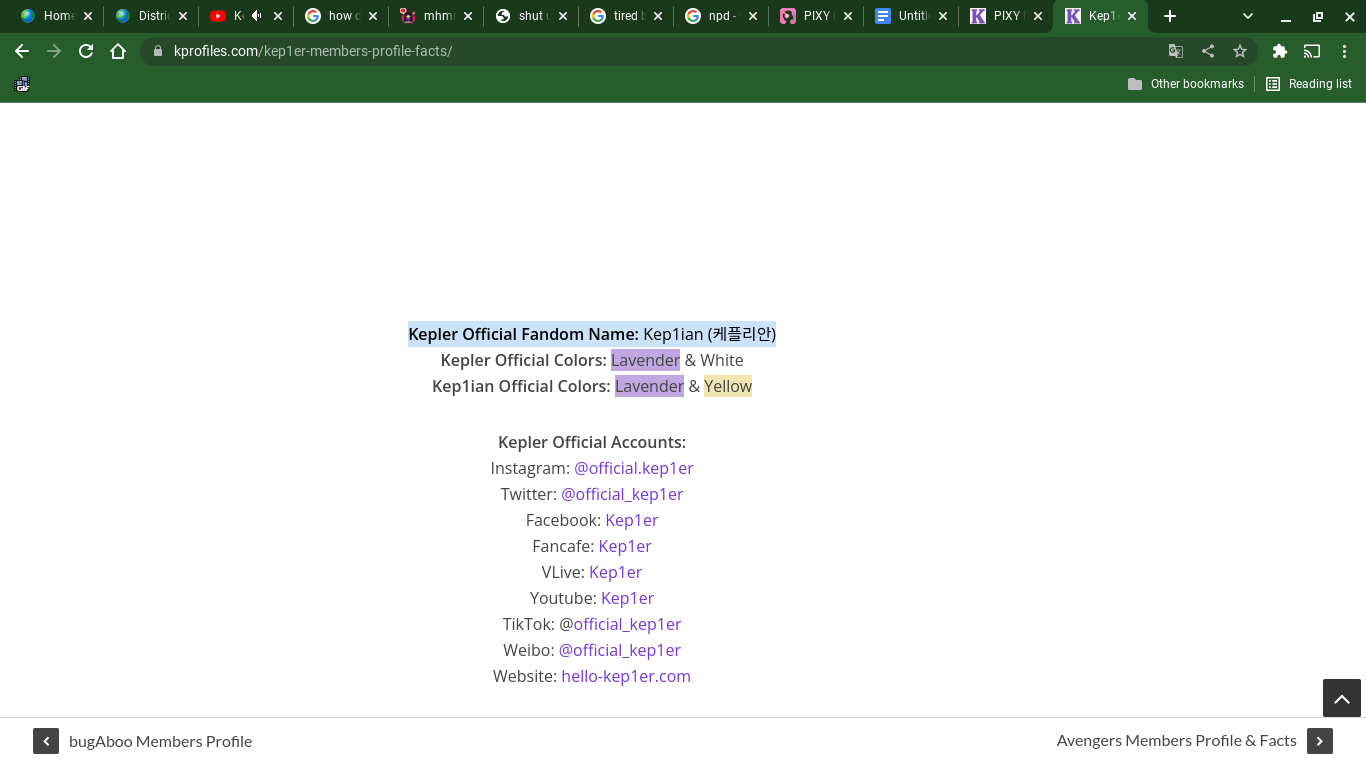Open the TikTok official_kep1er link
1366x768 pixels.
tap(627, 624)
